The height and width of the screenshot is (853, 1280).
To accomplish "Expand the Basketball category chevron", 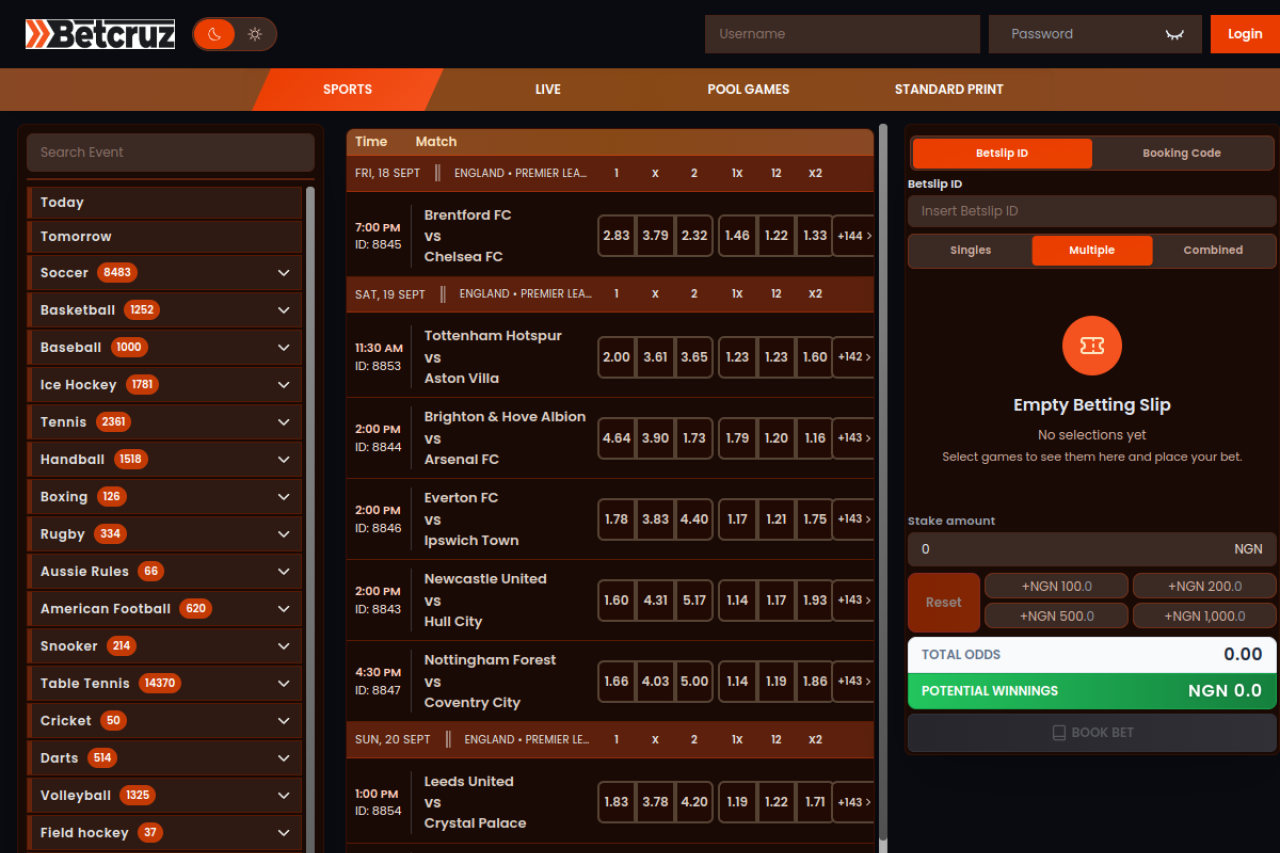I will coord(284,310).
